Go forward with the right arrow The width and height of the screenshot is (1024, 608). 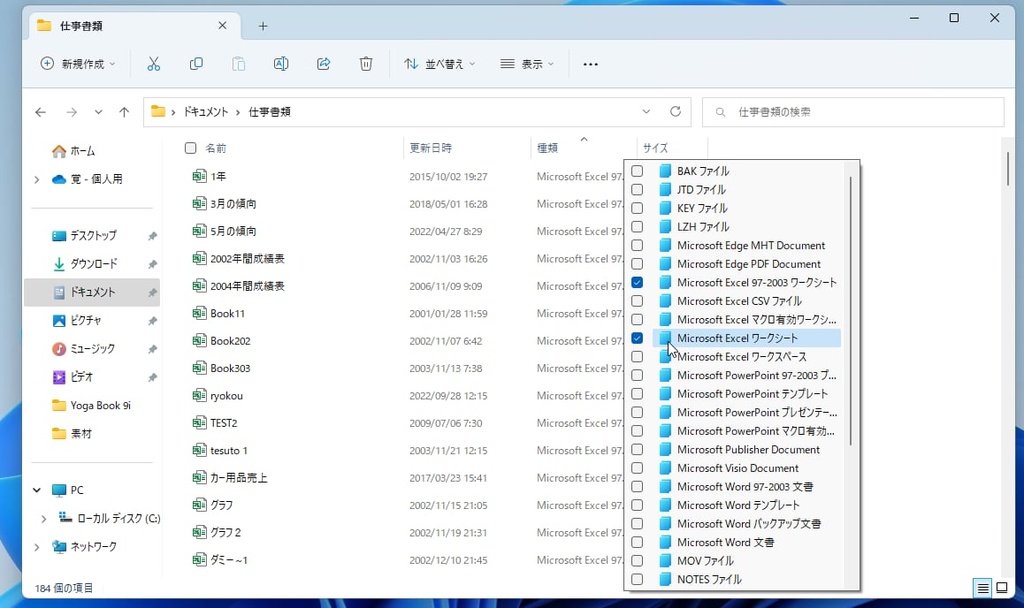point(71,112)
